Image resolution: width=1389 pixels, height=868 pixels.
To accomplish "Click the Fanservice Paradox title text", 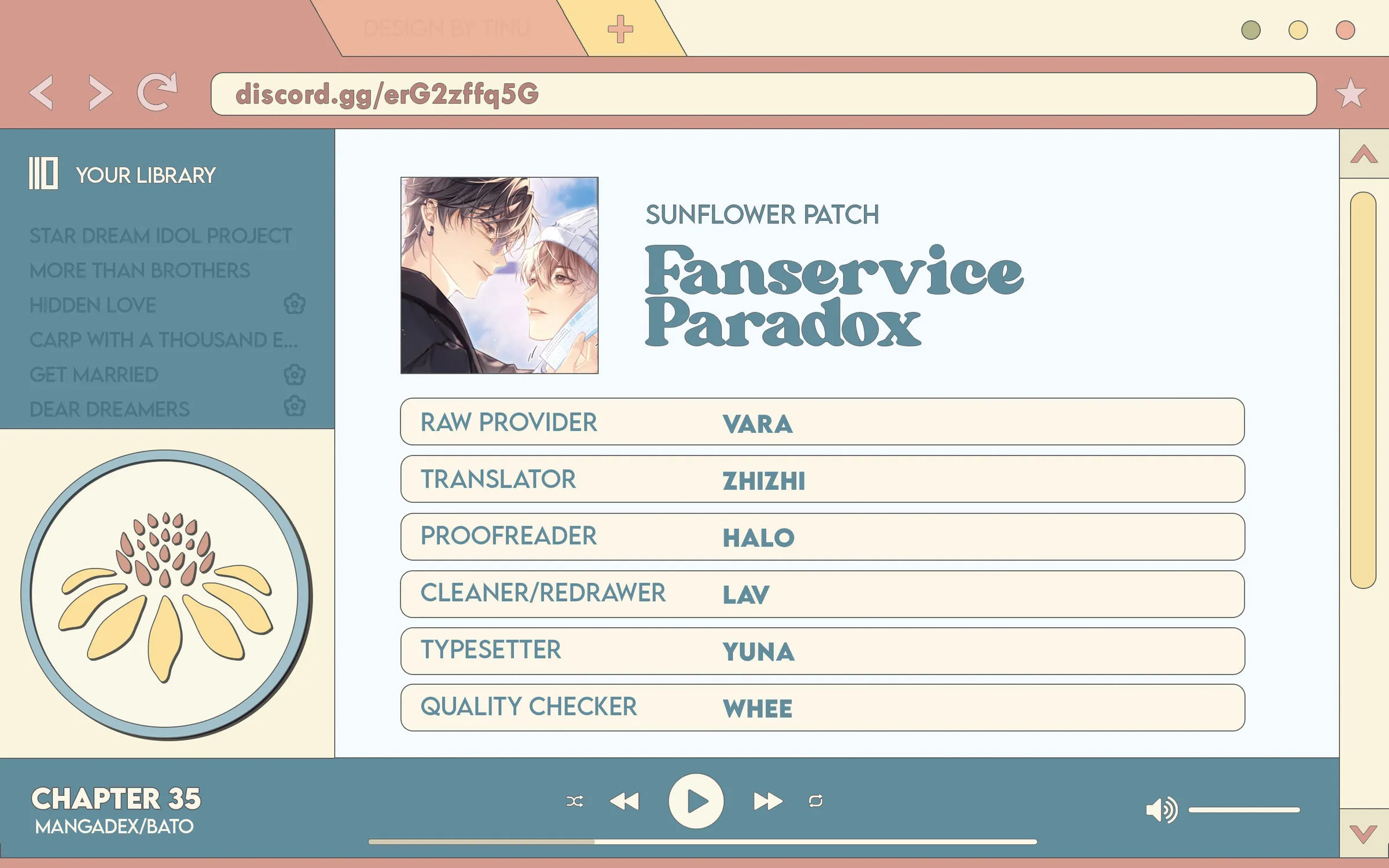I will pos(833,295).
